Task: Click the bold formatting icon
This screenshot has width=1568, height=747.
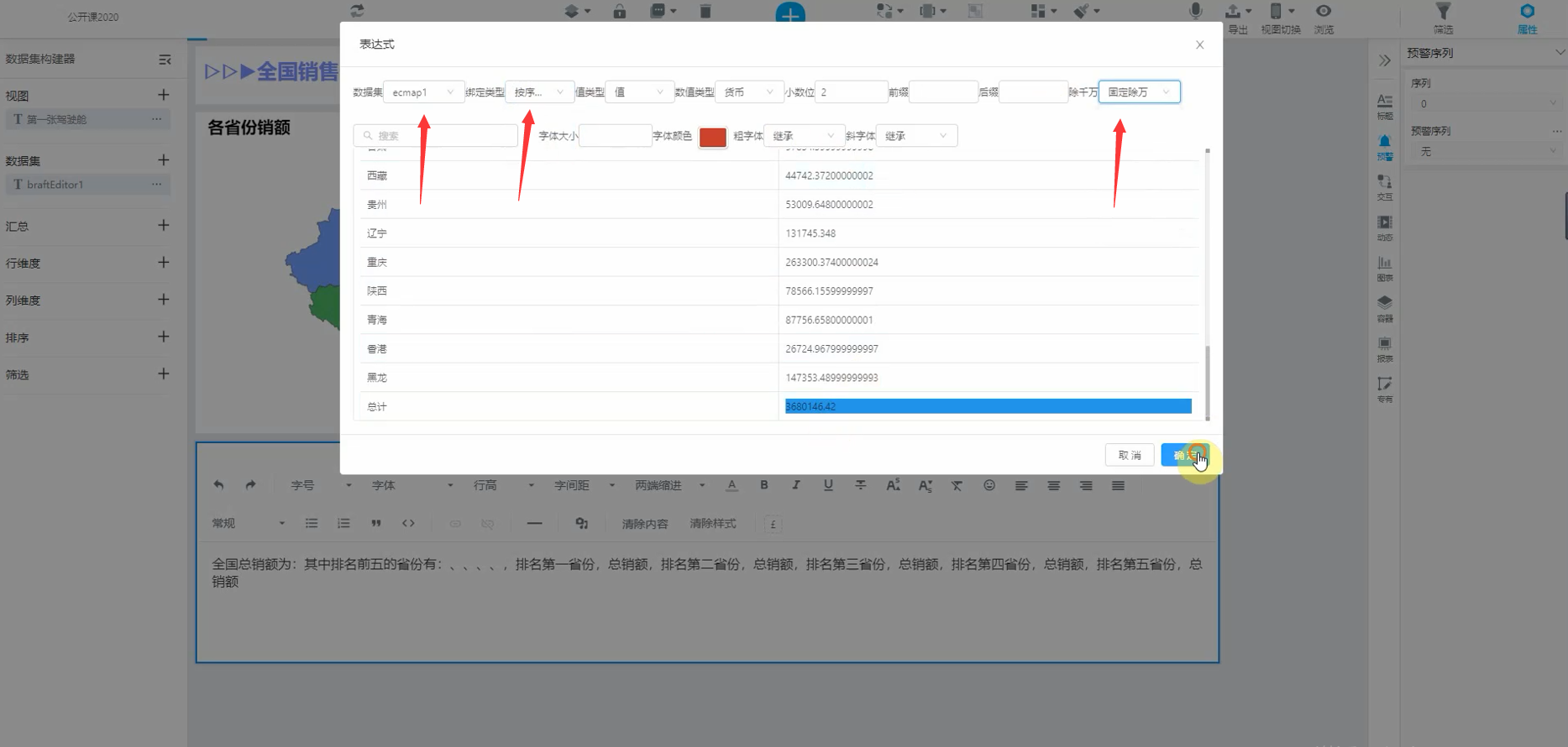Action: [764, 485]
